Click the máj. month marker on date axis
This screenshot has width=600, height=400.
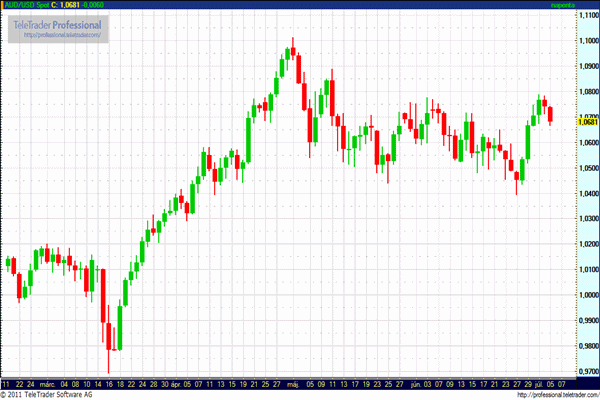coord(293,383)
